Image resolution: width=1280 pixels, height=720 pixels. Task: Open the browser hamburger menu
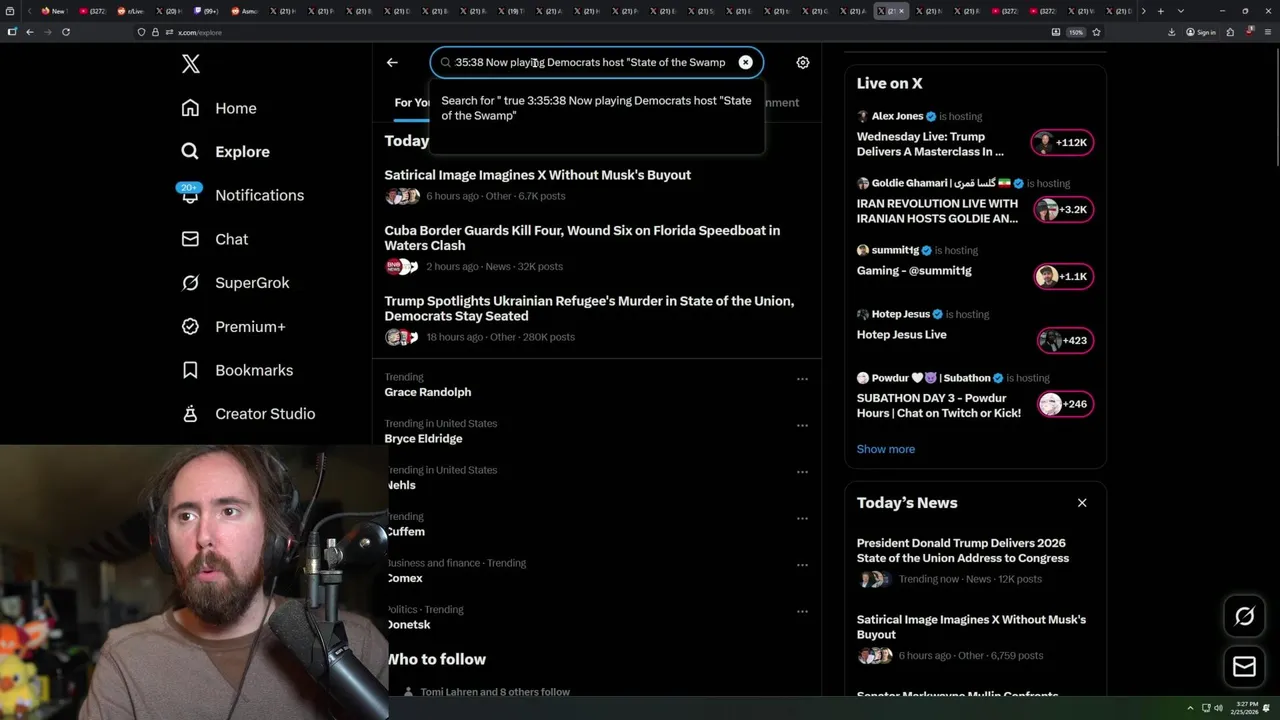(x=1266, y=32)
